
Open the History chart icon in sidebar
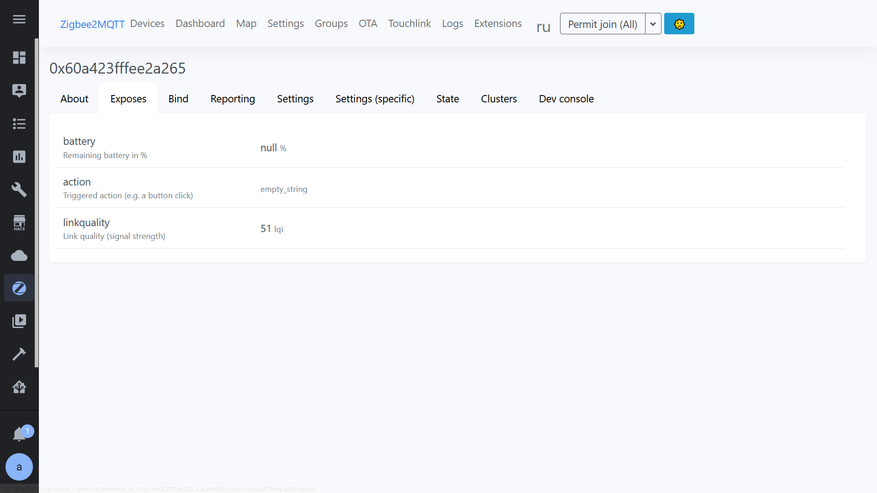19,157
